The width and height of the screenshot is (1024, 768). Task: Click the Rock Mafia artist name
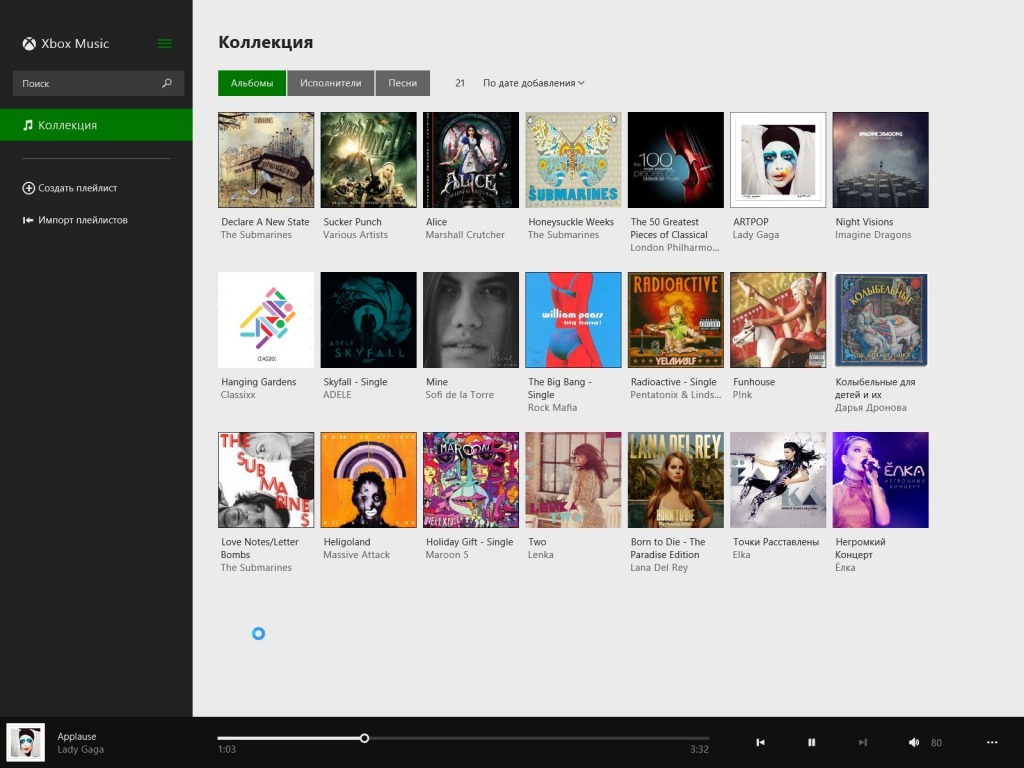pyautogui.click(x=552, y=408)
